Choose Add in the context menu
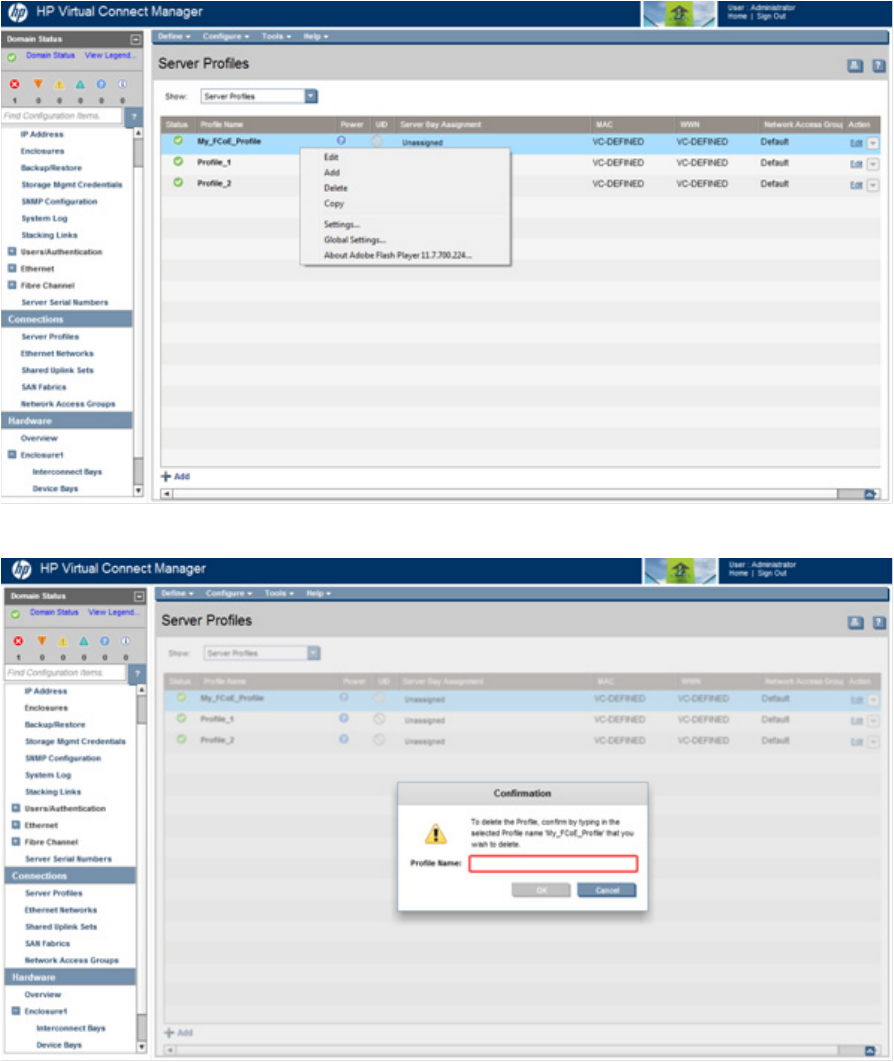 (331, 173)
